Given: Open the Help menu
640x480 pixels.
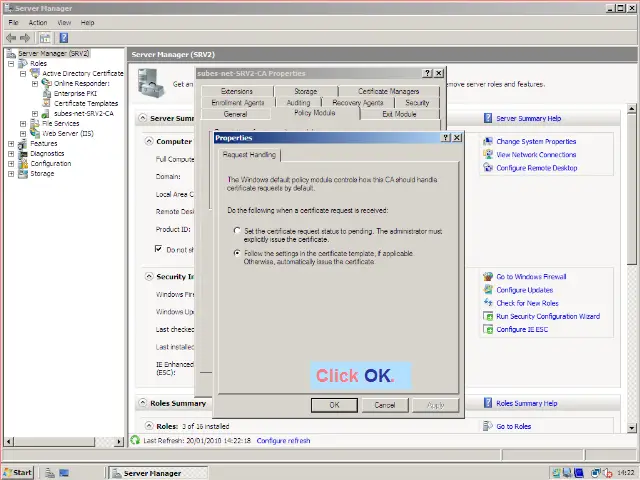Looking at the screenshot, I should [x=87, y=22].
